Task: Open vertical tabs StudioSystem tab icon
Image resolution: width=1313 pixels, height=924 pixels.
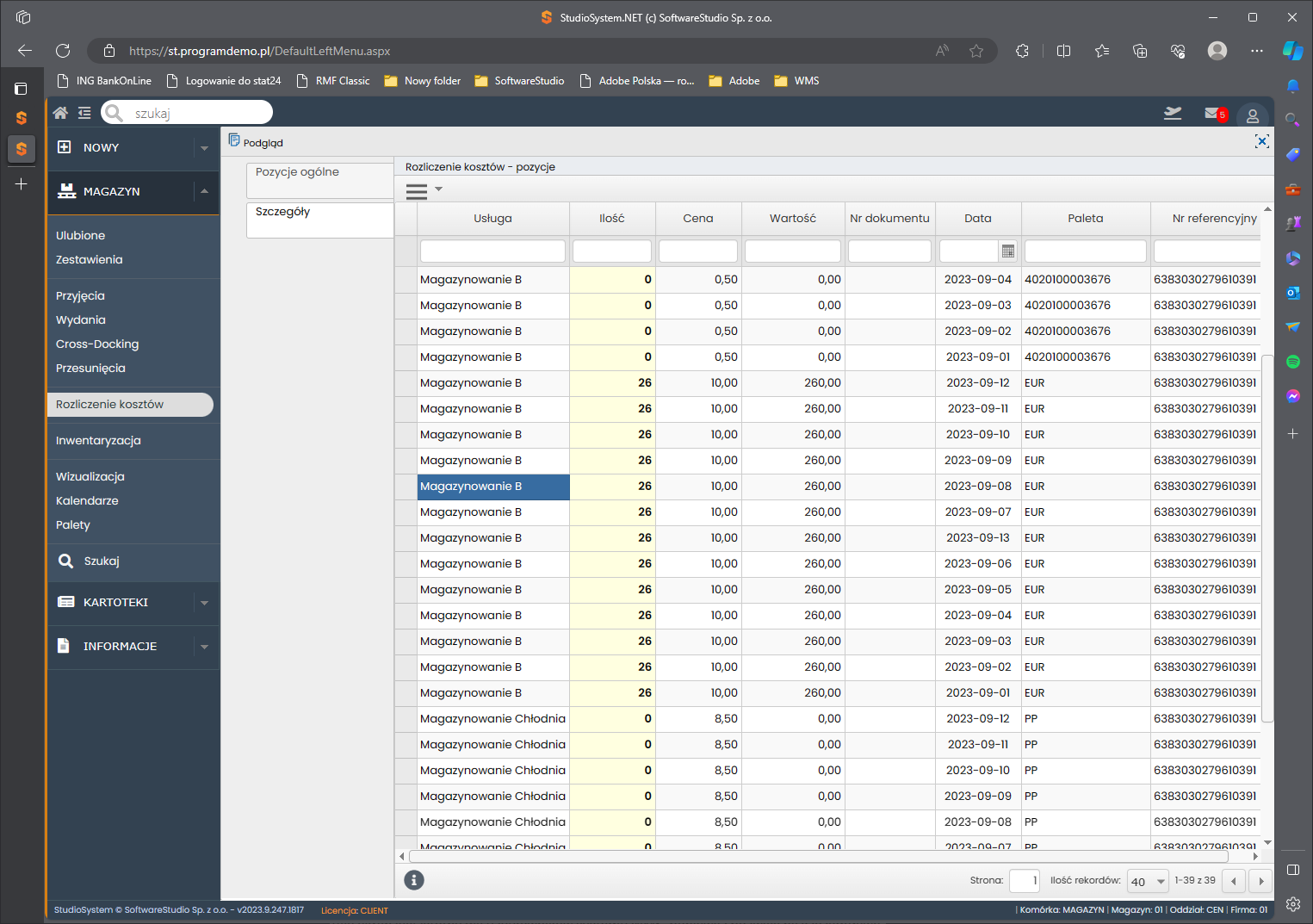Action: point(22,149)
